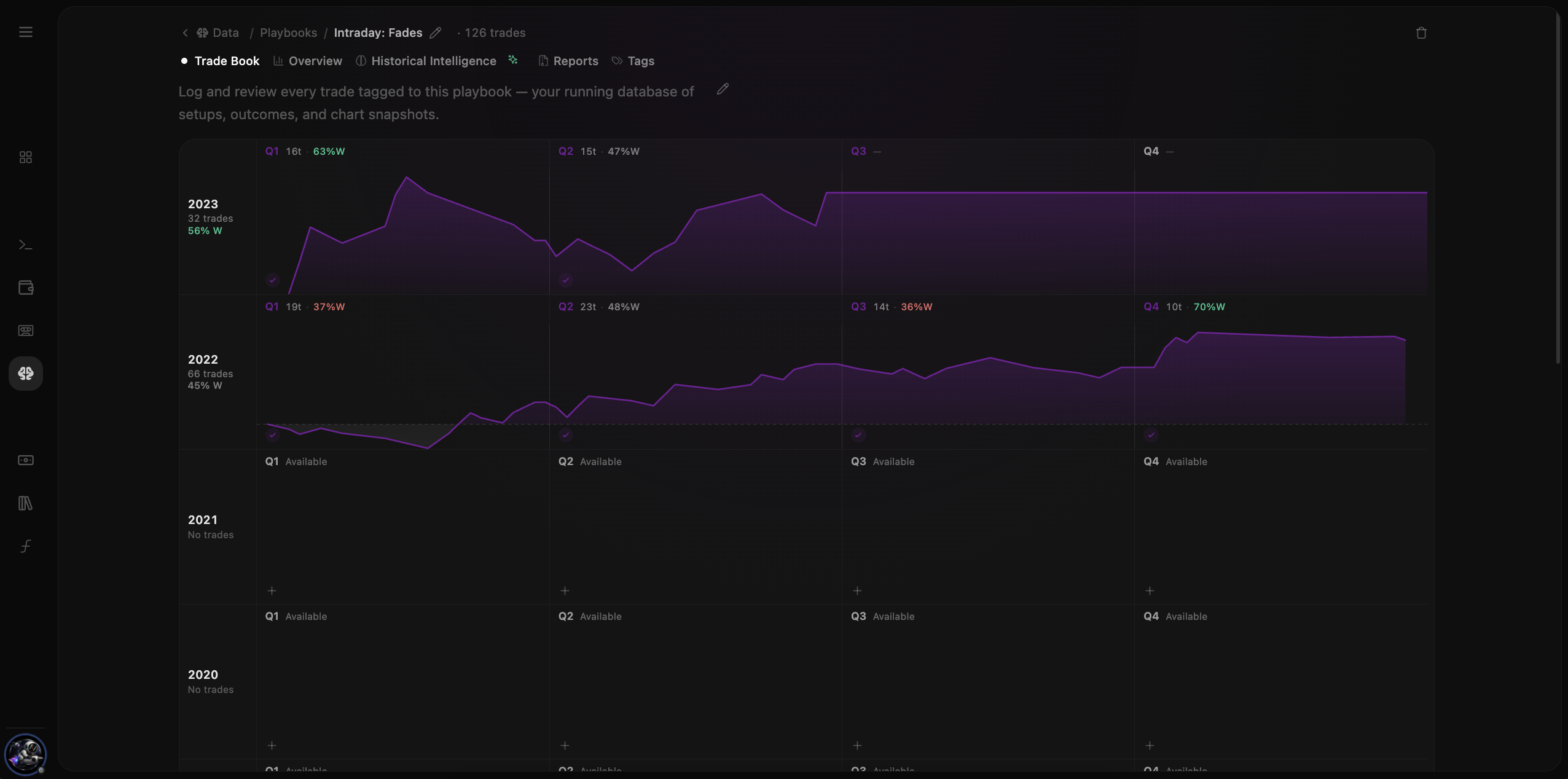Click the sparkle icon next to Historical Intelligence
This screenshot has height=779, width=1568.
point(513,60)
